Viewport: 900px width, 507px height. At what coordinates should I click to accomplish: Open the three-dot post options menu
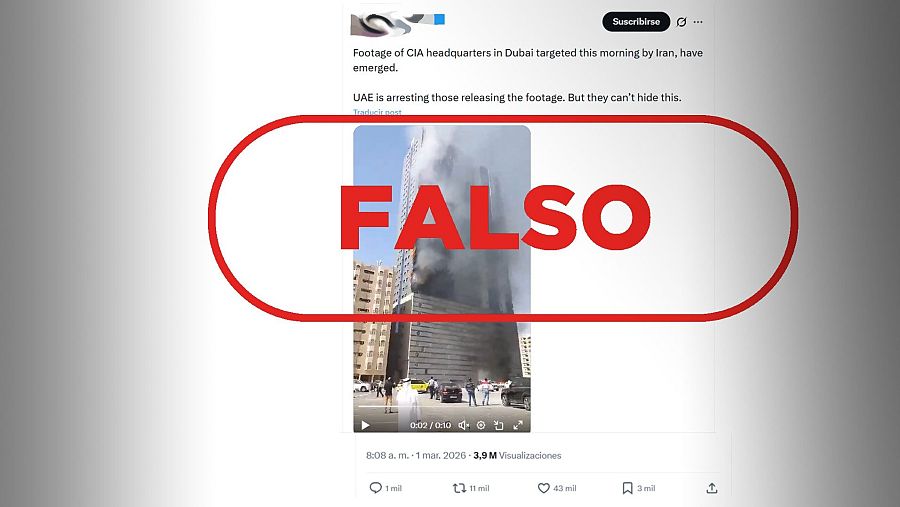(x=698, y=22)
